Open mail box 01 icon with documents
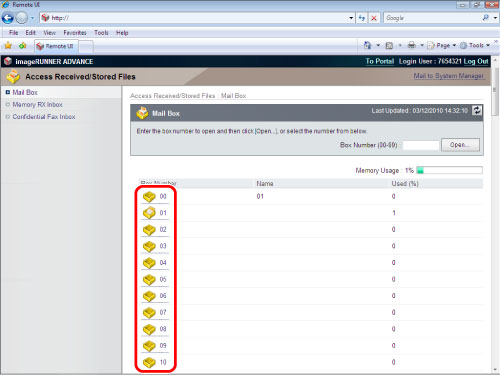500x382 pixels. tap(149, 212)
